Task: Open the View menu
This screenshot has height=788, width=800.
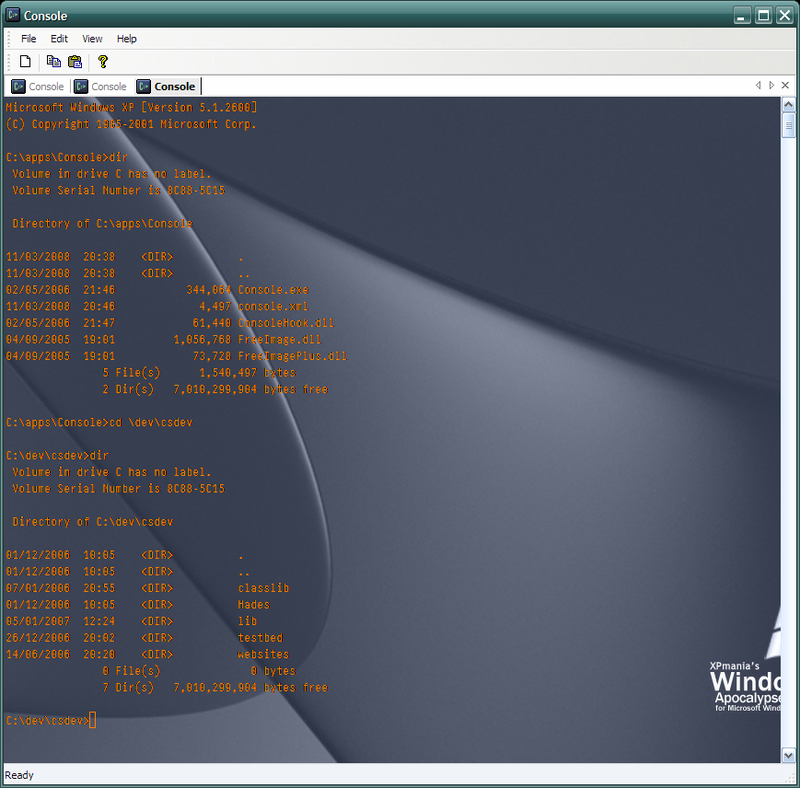Action: click(x=92, y=39)
